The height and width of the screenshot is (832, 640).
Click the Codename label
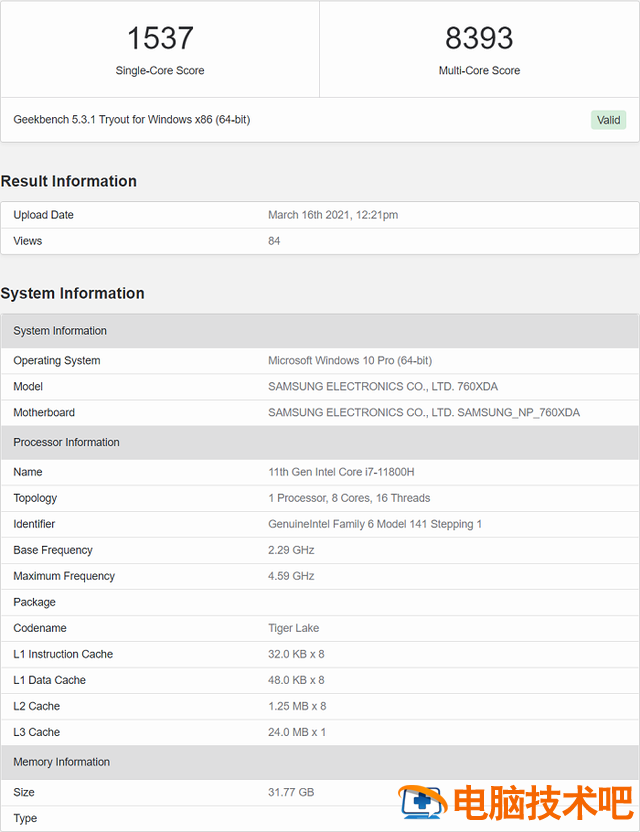40,628
